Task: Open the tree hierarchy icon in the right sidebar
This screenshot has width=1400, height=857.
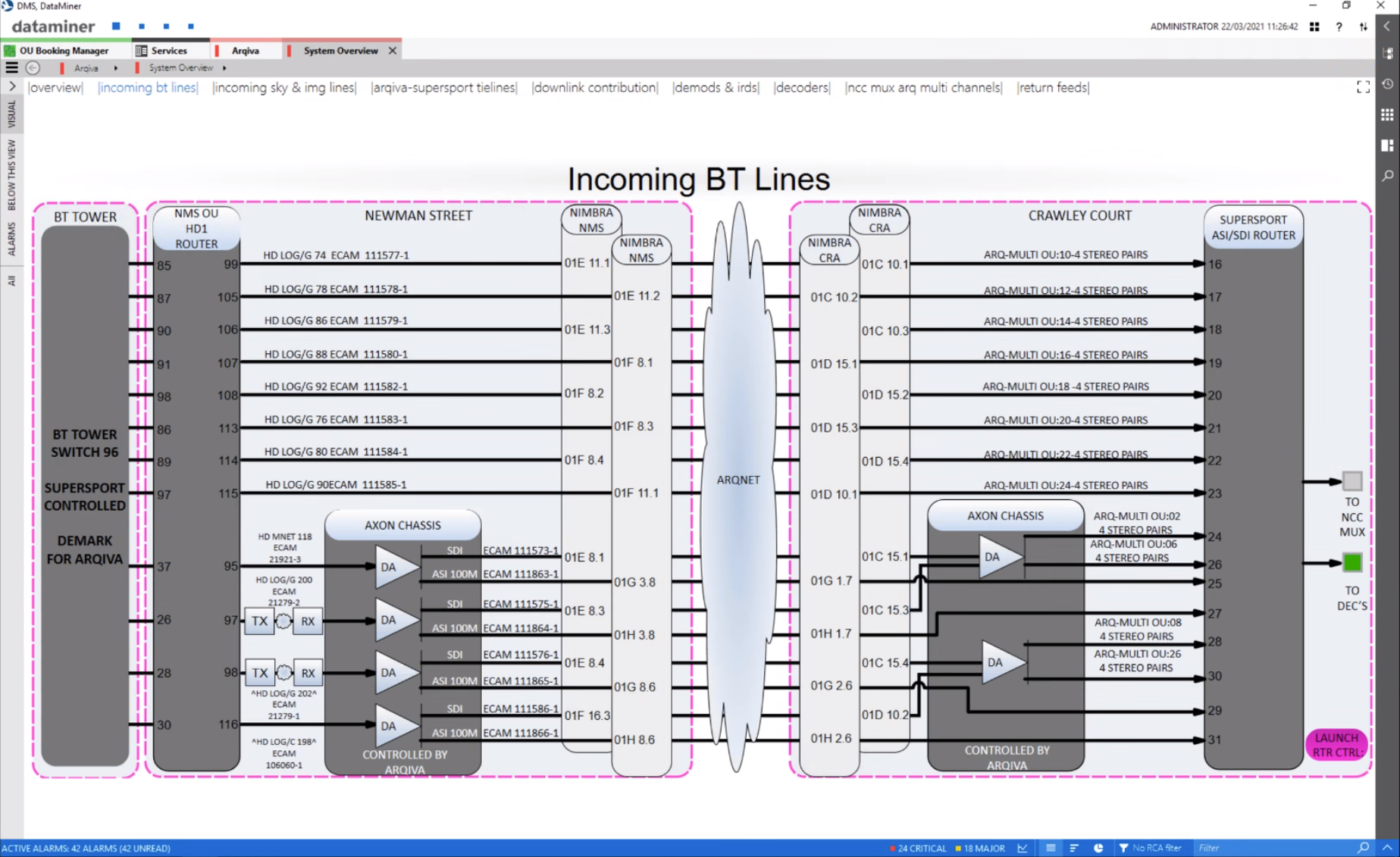Action: [x=1387, y=53]
